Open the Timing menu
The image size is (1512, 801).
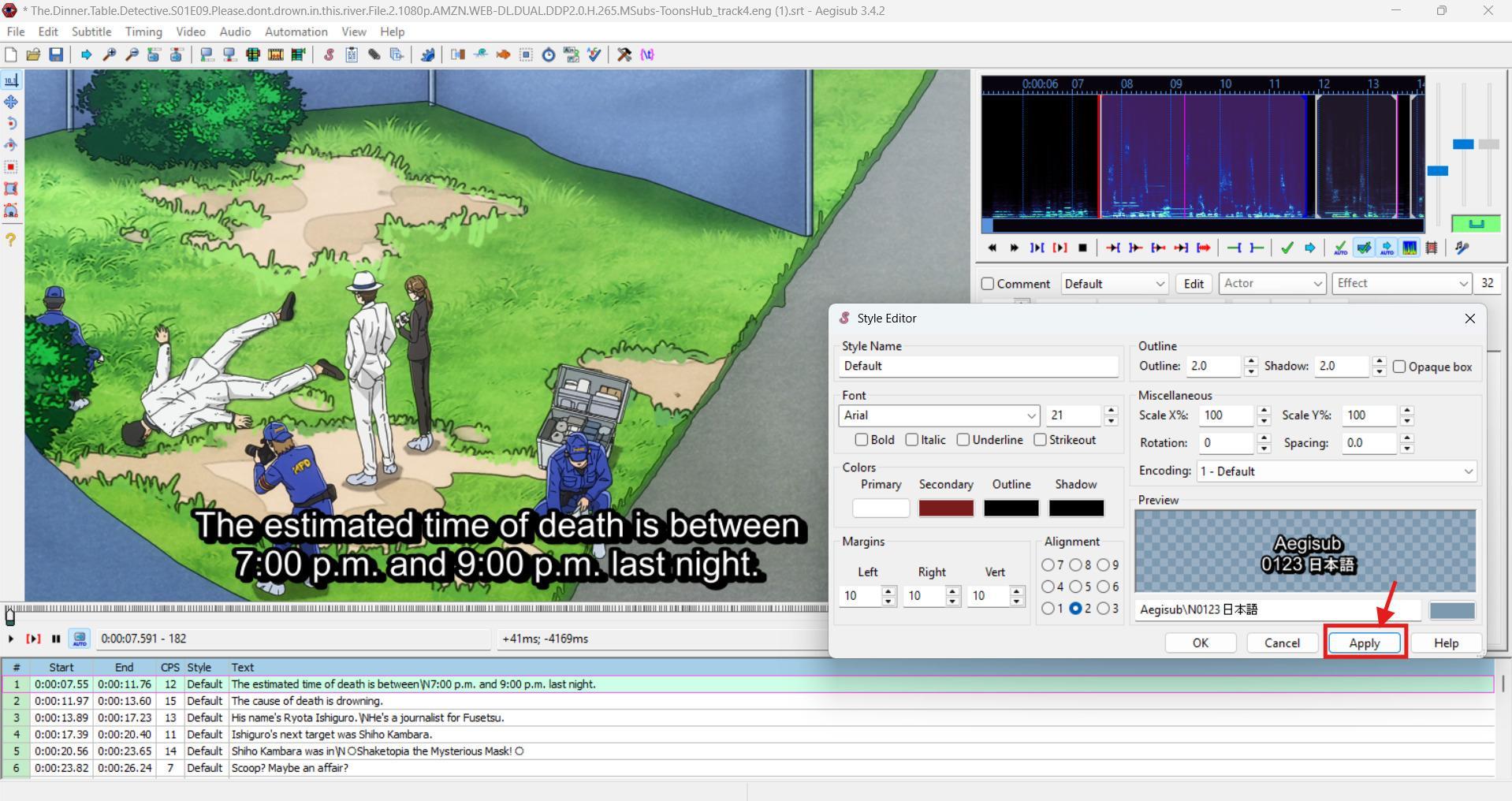(143, 32)
